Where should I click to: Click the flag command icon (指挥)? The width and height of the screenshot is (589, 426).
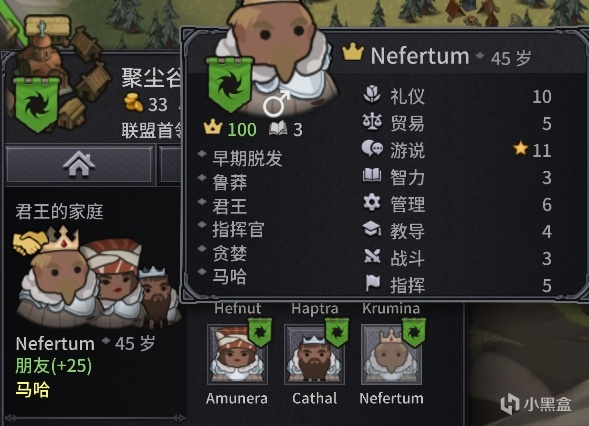[x=373, y=283]
